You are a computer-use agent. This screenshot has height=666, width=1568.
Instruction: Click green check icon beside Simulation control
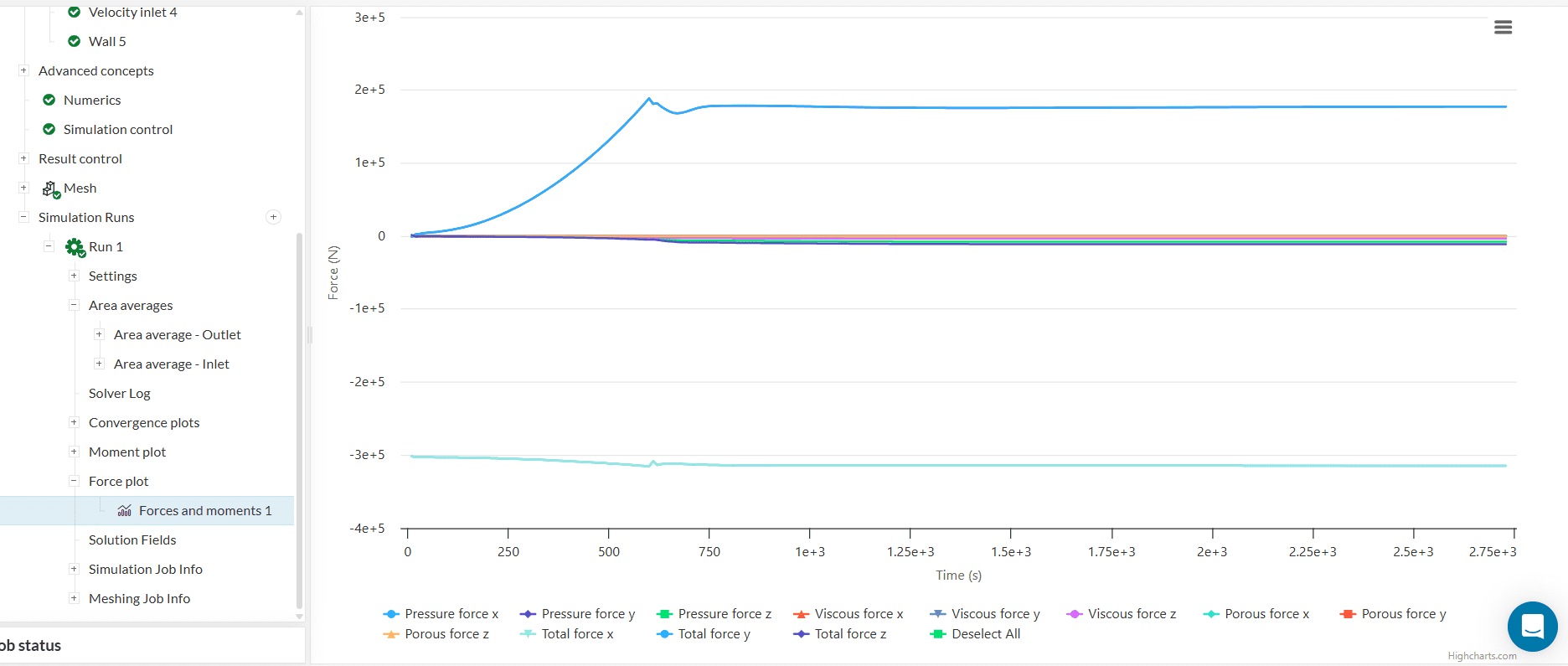tap(49, 130)
